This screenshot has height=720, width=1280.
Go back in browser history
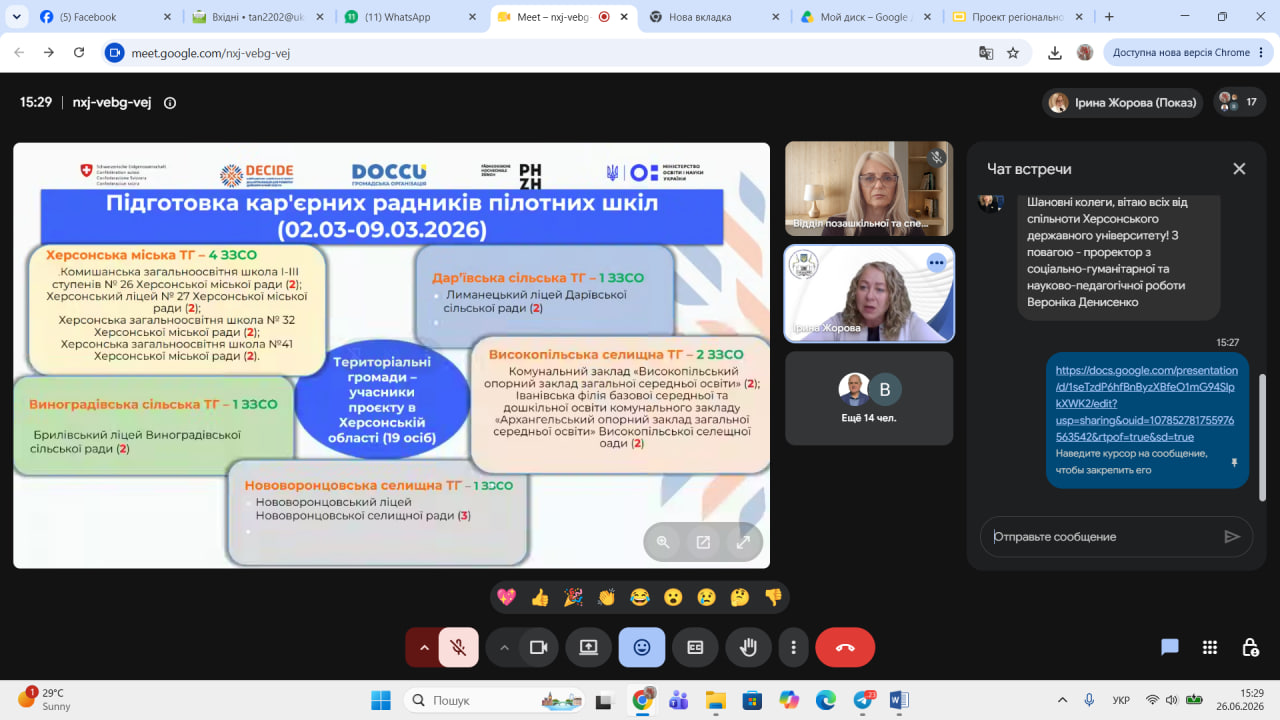tap(19, 53)
